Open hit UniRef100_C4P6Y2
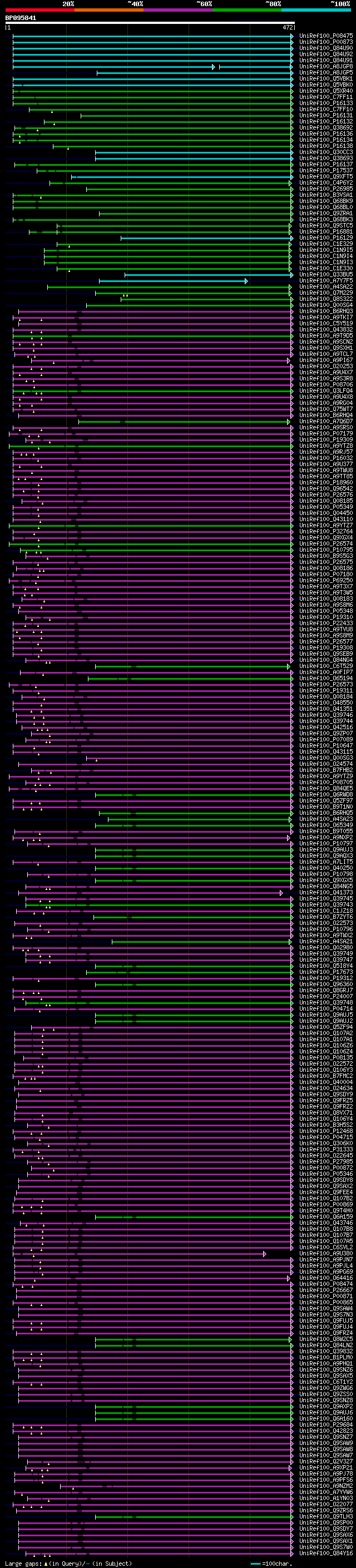Screen dimensions: 356x1568 [325, 182]
